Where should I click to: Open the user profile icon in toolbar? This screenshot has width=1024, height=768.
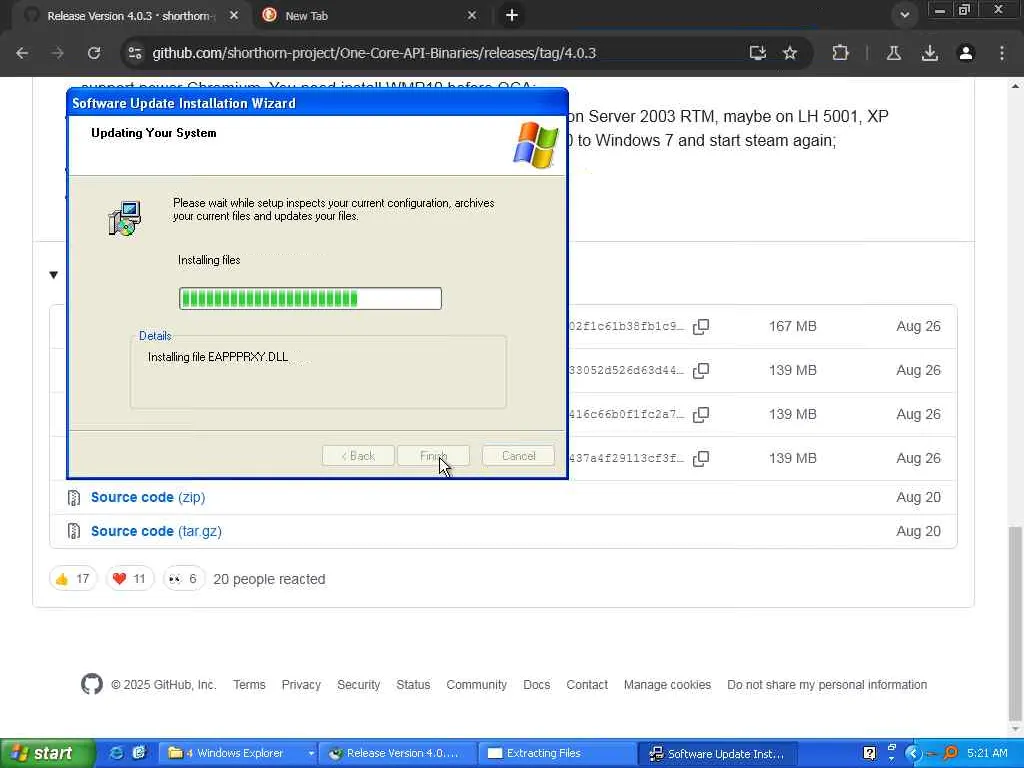click(966, 53)
